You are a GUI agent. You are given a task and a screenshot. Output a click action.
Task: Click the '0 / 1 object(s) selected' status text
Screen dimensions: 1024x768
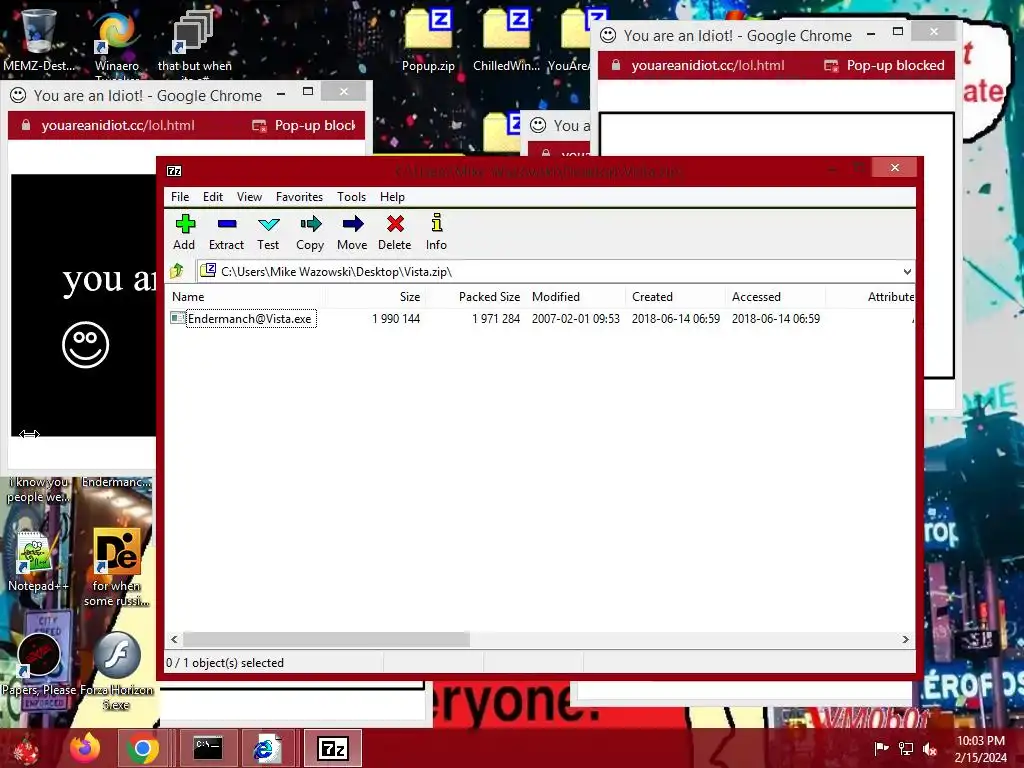(225, 663)
